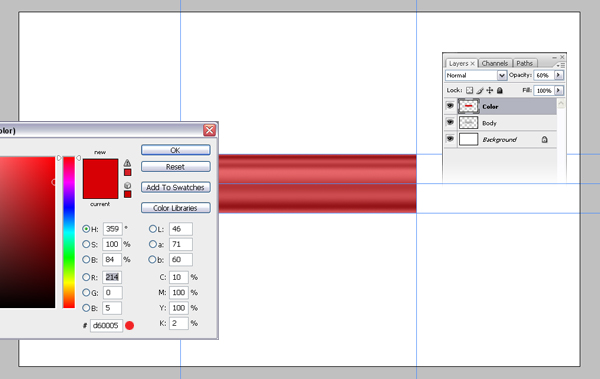Viewport: 600px width, 379px height.
Task: Select the Body layer thumbnail
Action: pyautogui.click(x=468, y=123)
